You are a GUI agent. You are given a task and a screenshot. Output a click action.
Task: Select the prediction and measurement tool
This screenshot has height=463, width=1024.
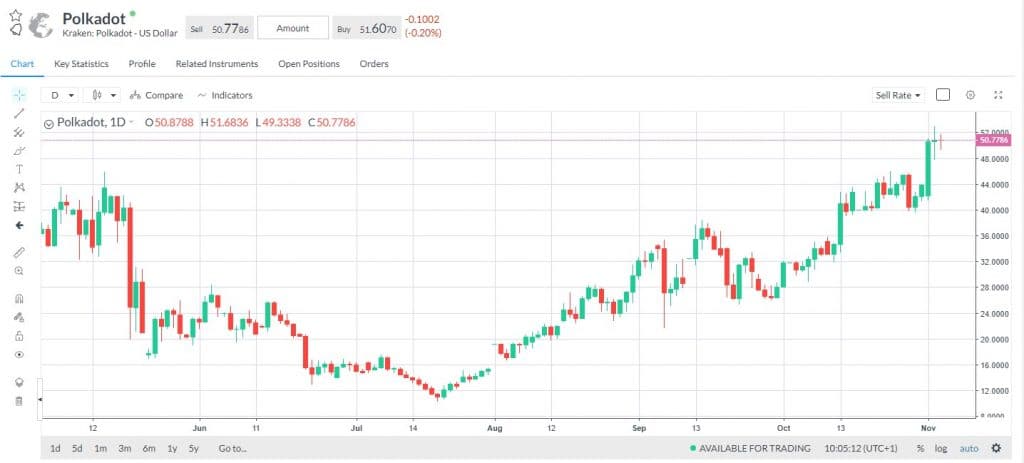(19, 206)
